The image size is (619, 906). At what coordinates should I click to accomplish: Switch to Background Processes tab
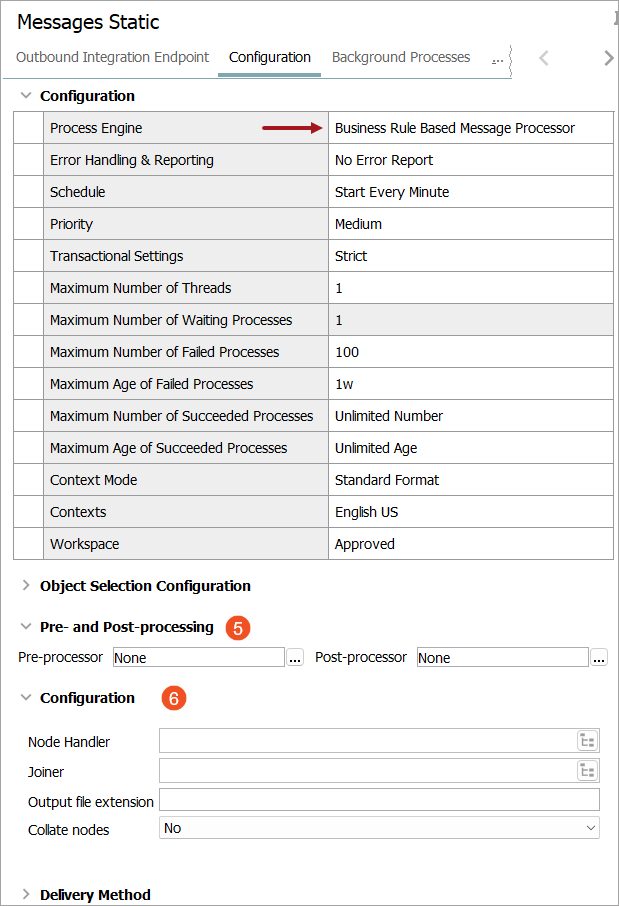pyautogui.click(x=400, y=57)
